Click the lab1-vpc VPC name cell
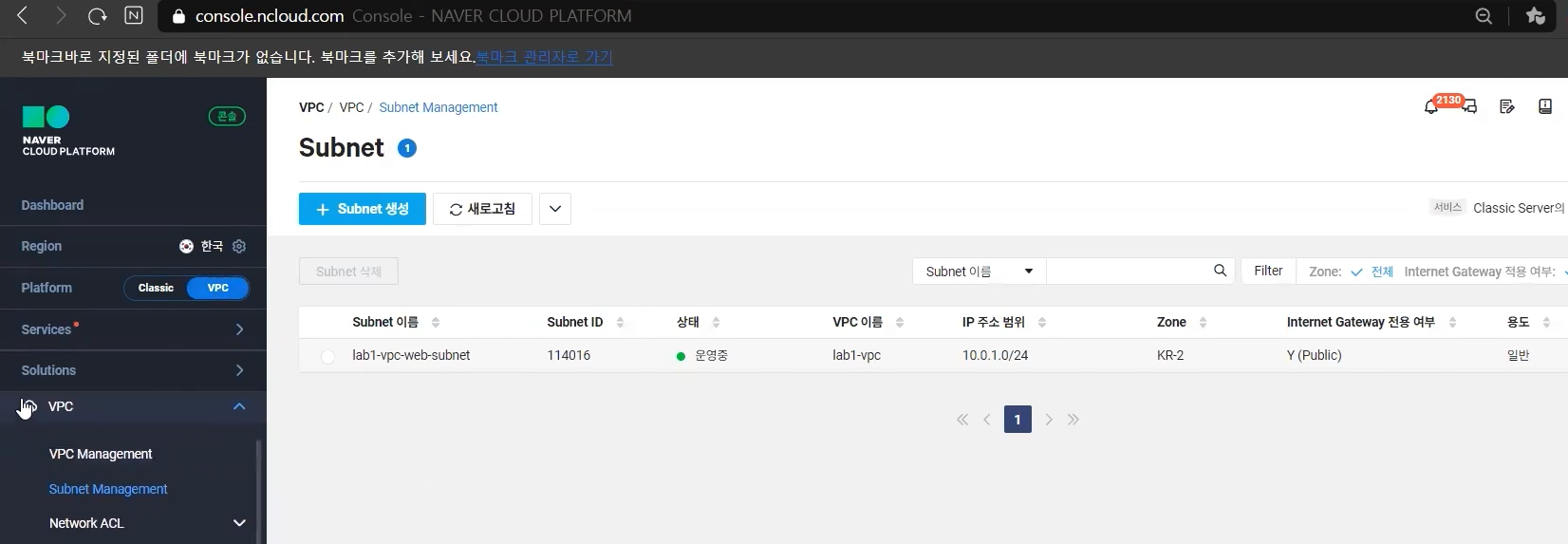Image resolution: width=1568 pixels, height=544 pixels. tap(856, 355)
